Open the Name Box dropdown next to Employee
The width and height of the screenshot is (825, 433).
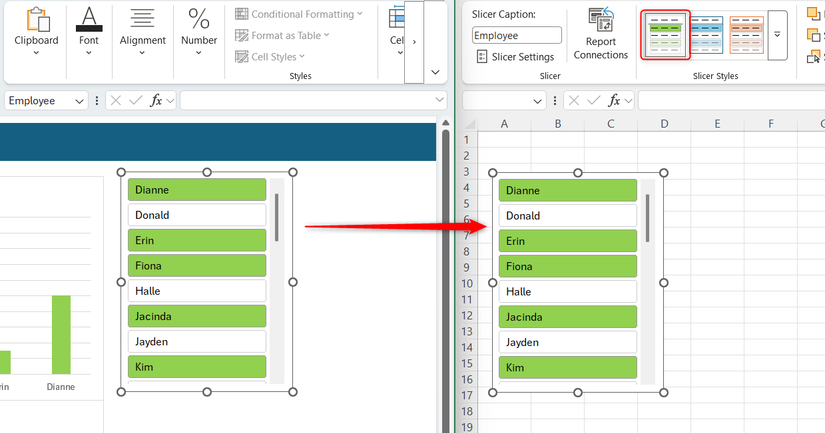point(79,100)
